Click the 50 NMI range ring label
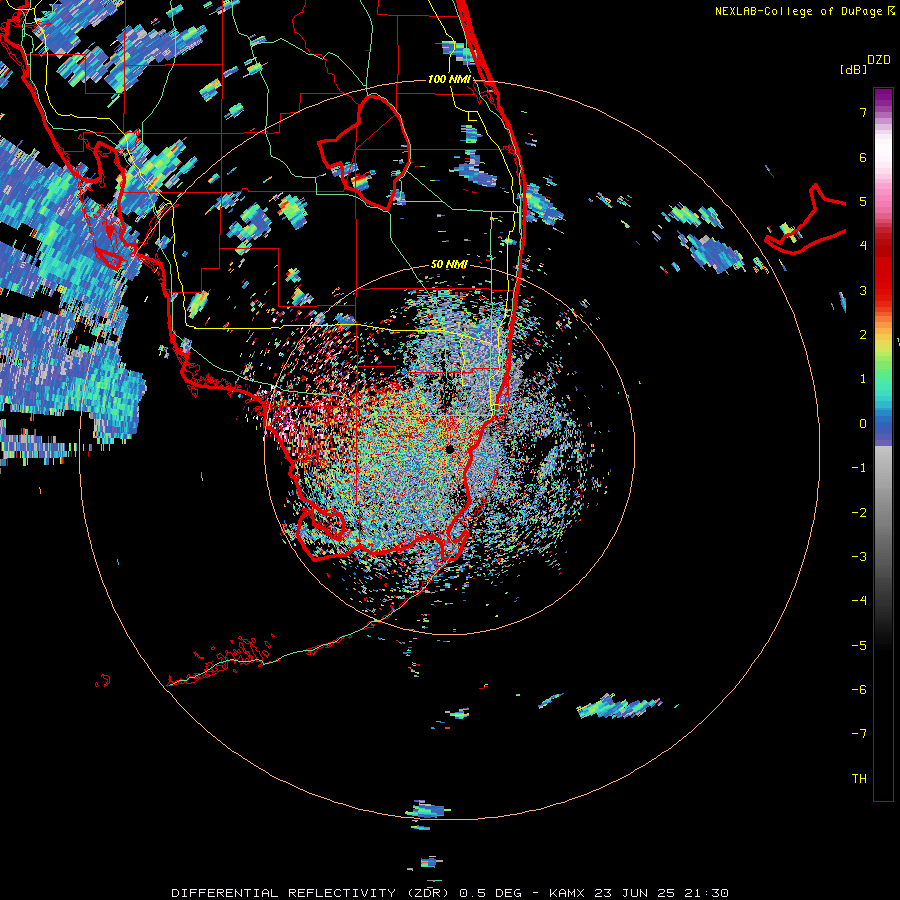The width and height of the screenshot is (900, 900). (449, 265)
